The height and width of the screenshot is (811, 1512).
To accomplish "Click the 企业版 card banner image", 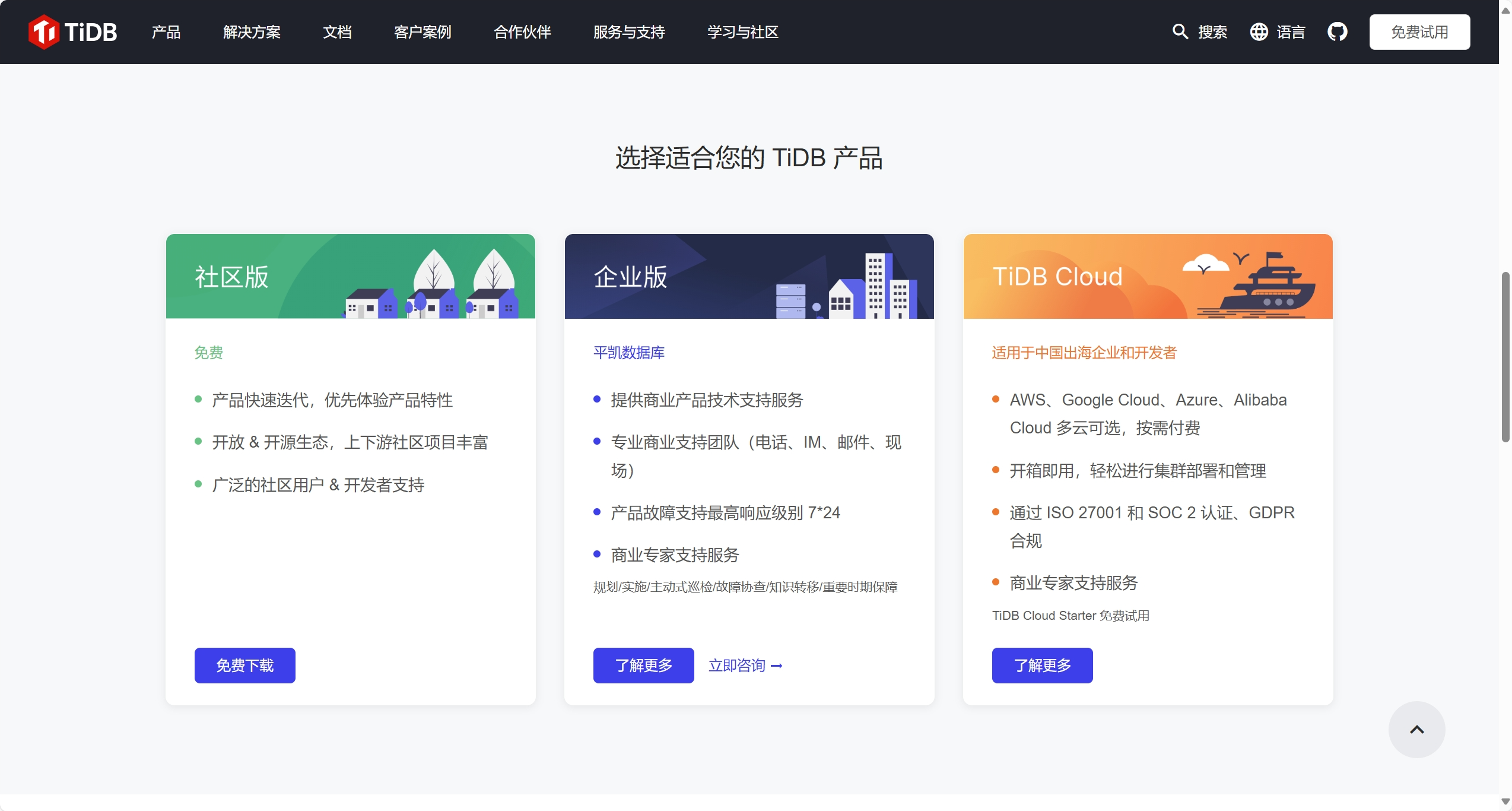I will (749, 276).
